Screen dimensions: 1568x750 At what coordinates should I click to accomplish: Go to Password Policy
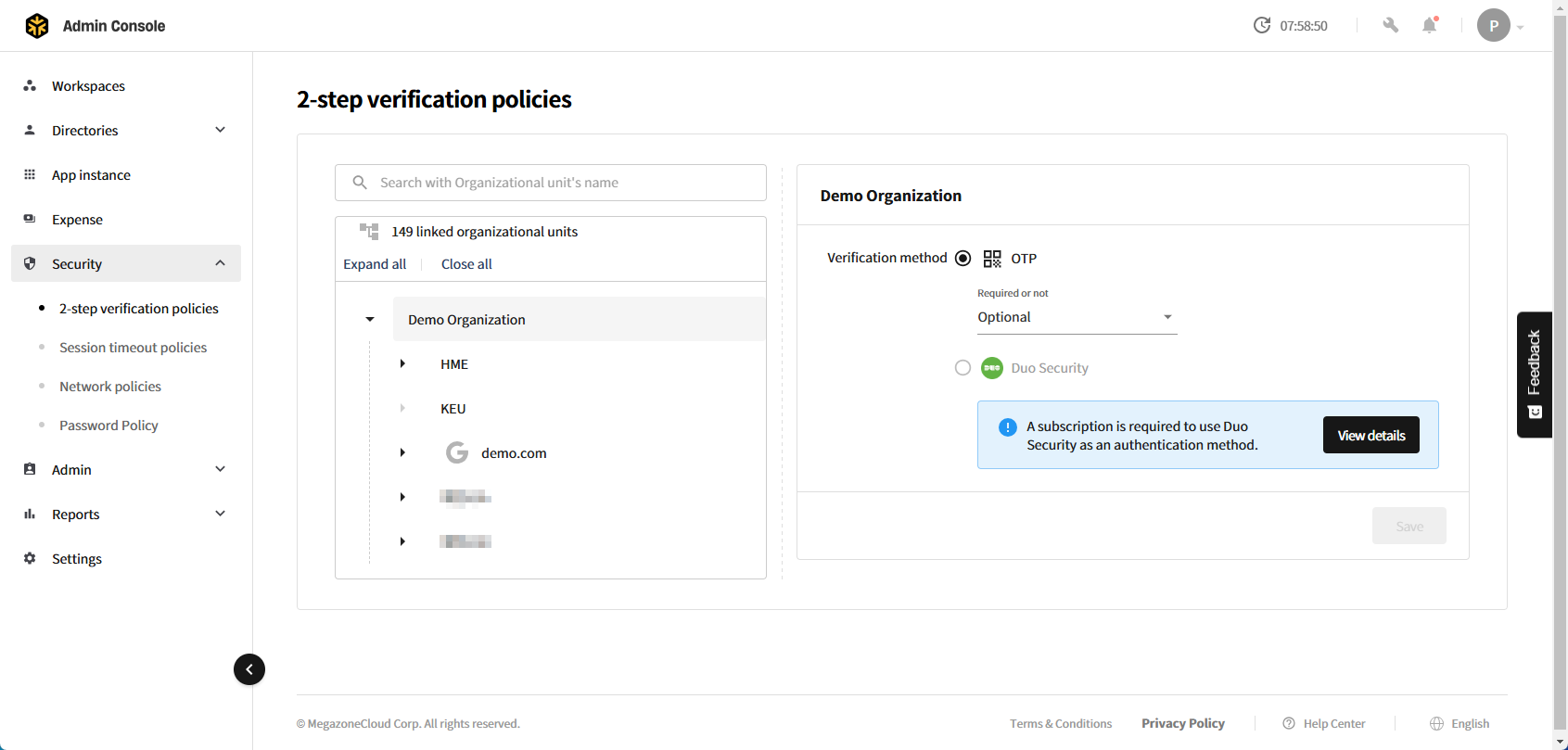click(108, 426)
